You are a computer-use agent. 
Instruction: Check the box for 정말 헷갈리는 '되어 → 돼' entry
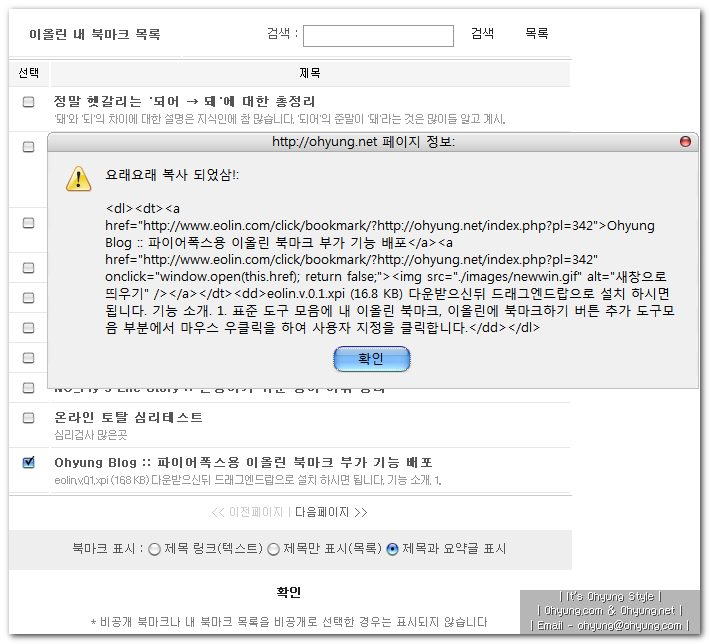click(29, 102)
